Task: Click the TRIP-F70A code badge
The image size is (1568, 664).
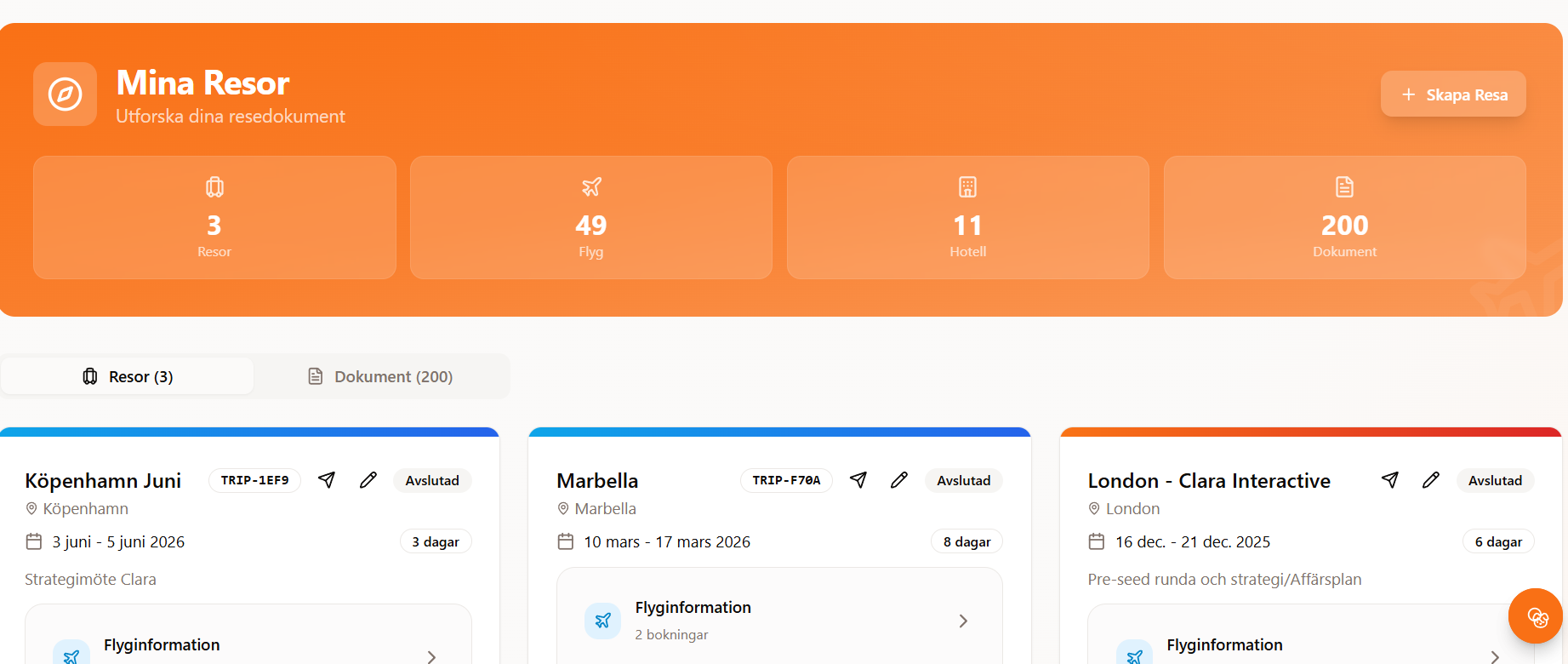Action: pos(787,480)
